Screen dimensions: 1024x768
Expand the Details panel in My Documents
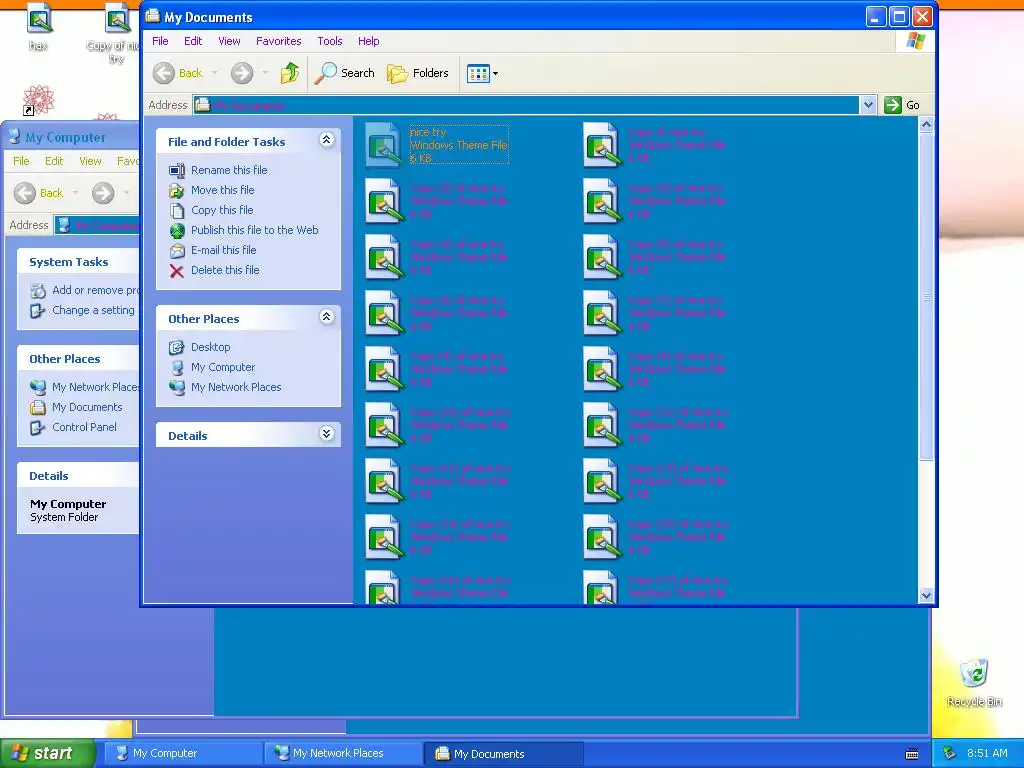click(327, 434)
